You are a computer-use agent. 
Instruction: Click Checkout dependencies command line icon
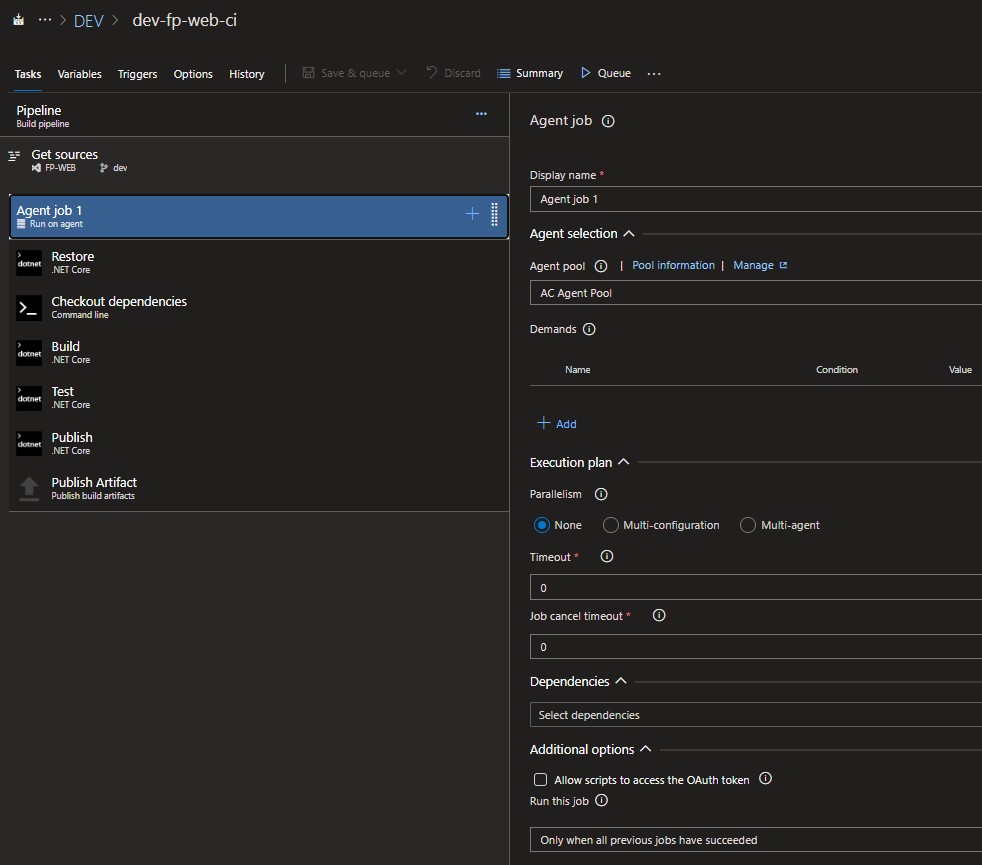point(29,308)
